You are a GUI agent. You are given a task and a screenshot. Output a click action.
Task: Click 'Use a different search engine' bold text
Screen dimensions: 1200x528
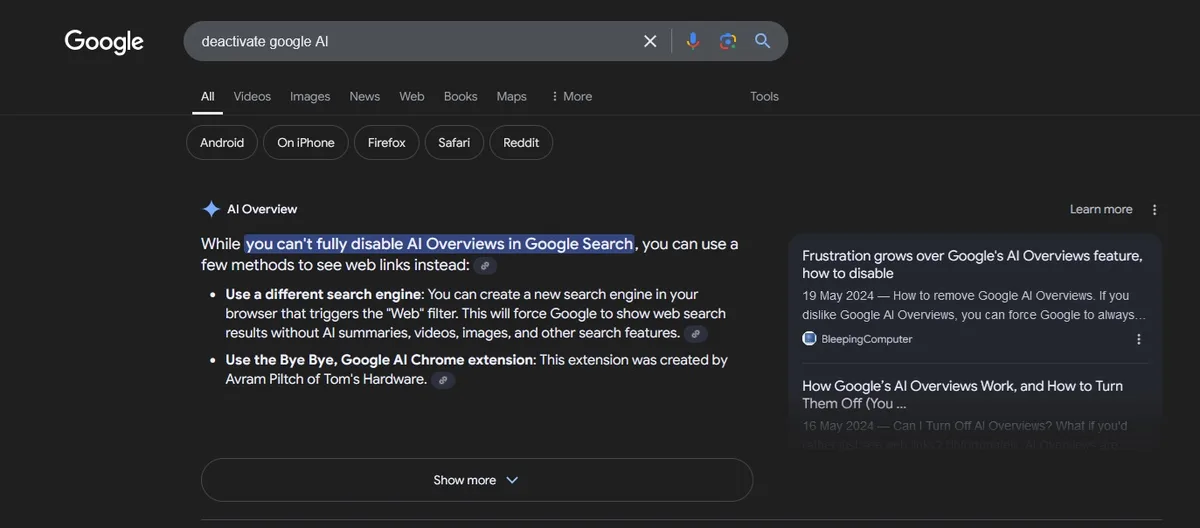(323, 295)
